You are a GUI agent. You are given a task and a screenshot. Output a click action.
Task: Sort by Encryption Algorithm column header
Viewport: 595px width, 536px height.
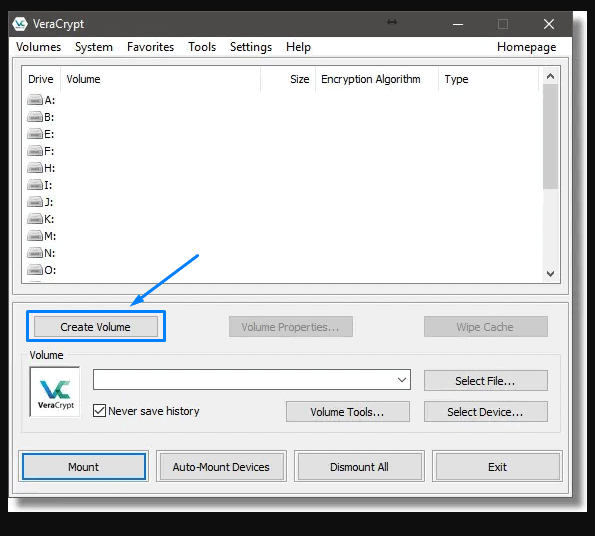pyautogui.click(x=377, y=79)
